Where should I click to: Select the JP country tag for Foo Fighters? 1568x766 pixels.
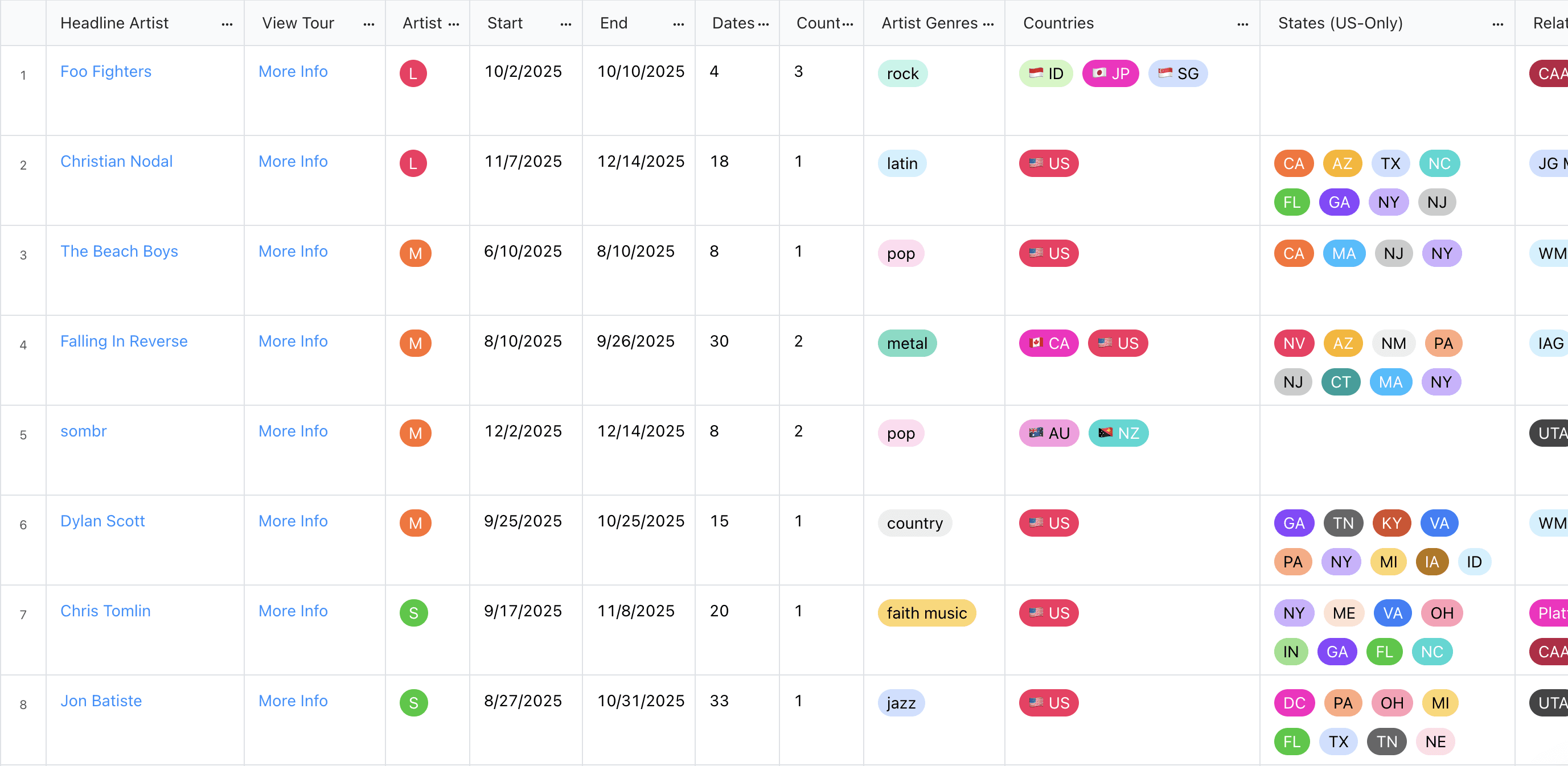tap(1110, 73)
